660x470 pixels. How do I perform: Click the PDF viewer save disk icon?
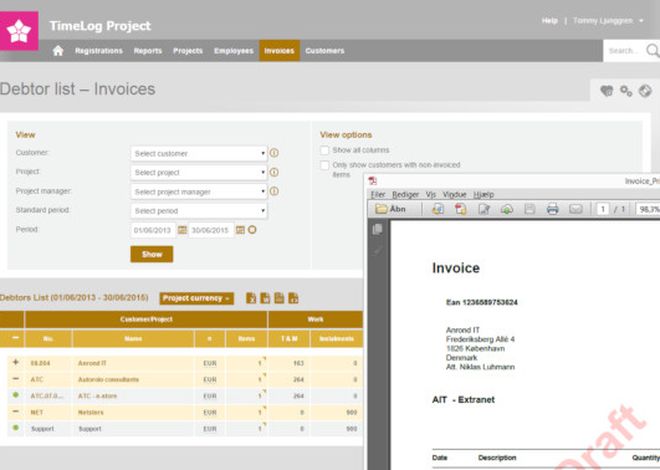tap(530, 209)
